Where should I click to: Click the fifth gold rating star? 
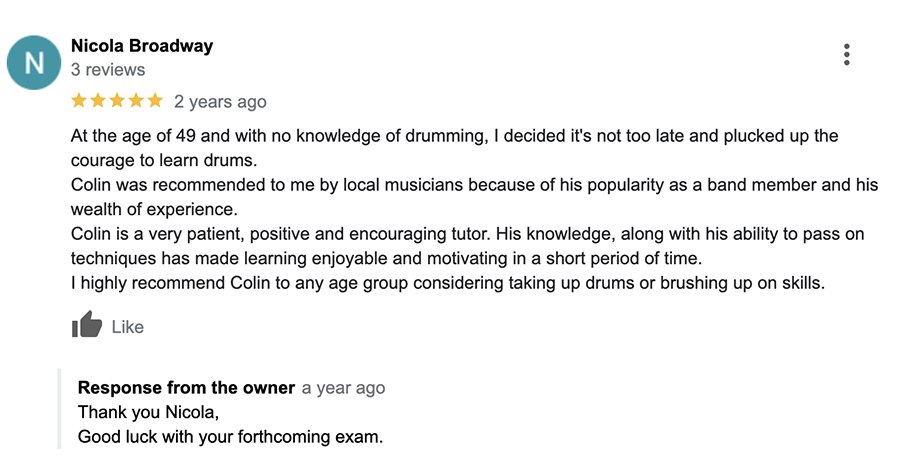click(x=155, y=101)
